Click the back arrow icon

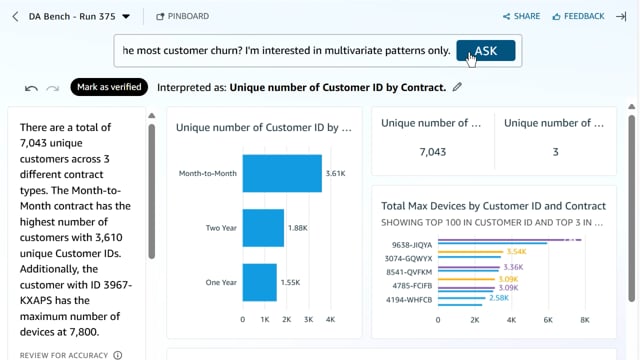click(15, 16)
